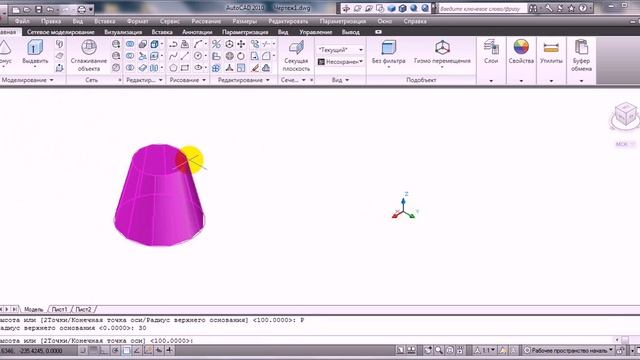The width and height of the screenshot is (640, 360).
Task: Click the Open folder icon in quick access toolbar
Action: (27, 9)
